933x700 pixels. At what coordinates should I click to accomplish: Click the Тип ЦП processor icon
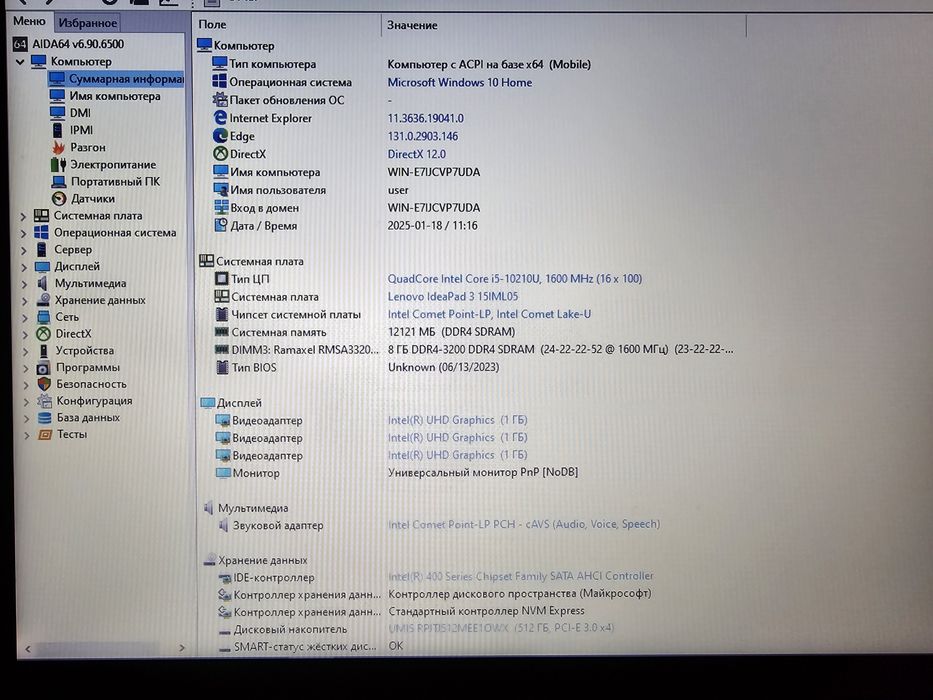222,279
